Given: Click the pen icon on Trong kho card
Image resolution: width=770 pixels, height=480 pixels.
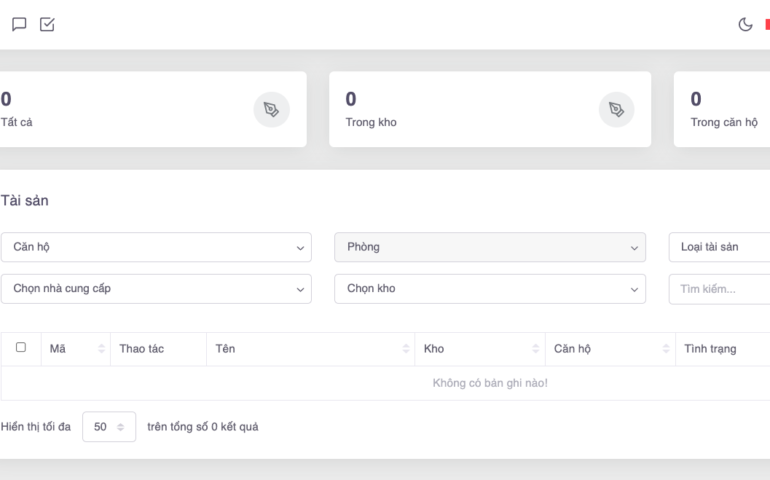Looking at the screenshot, I should click(616, 109).
